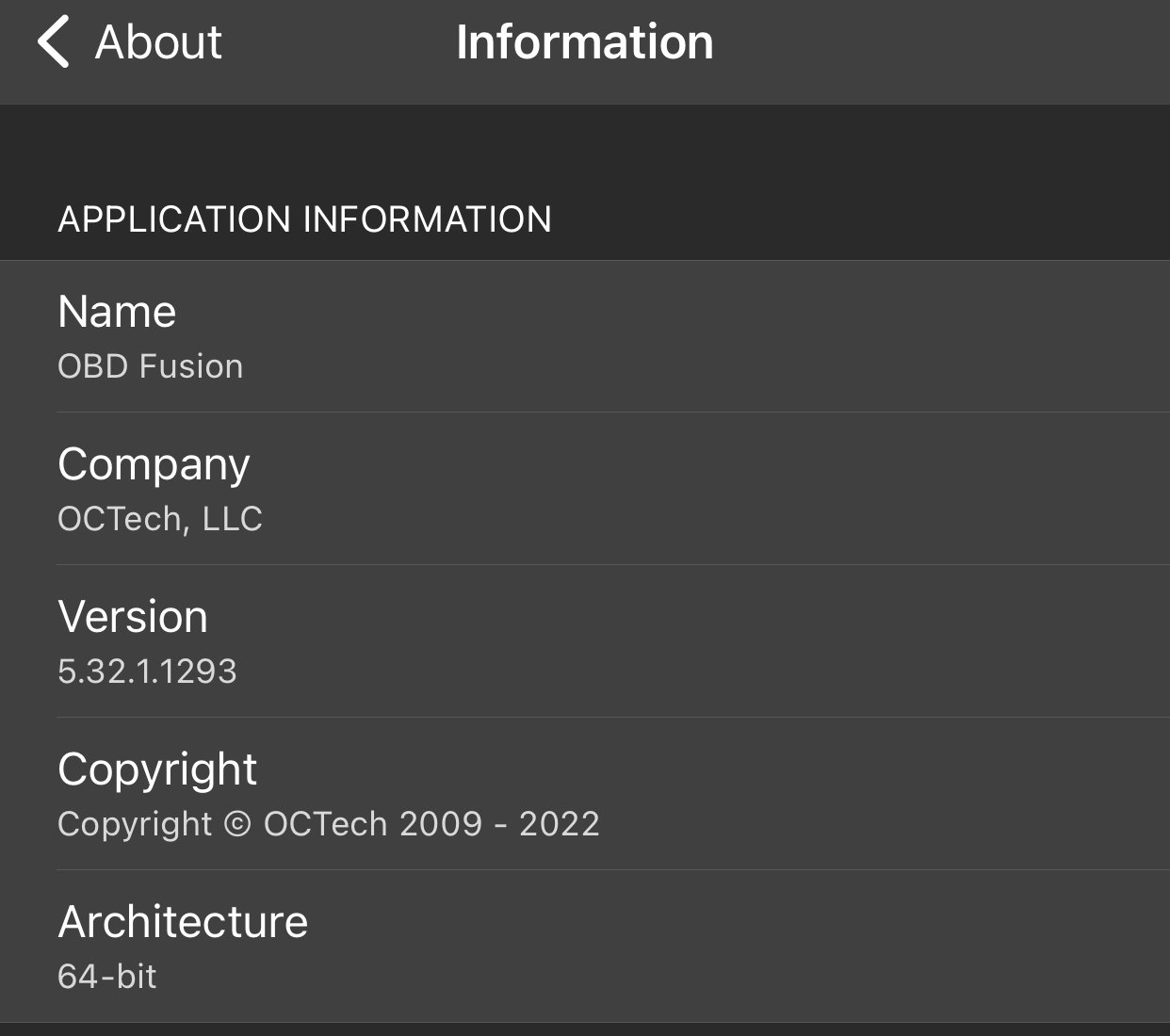Select the OBD Fusion app name value

click(151, 366)
